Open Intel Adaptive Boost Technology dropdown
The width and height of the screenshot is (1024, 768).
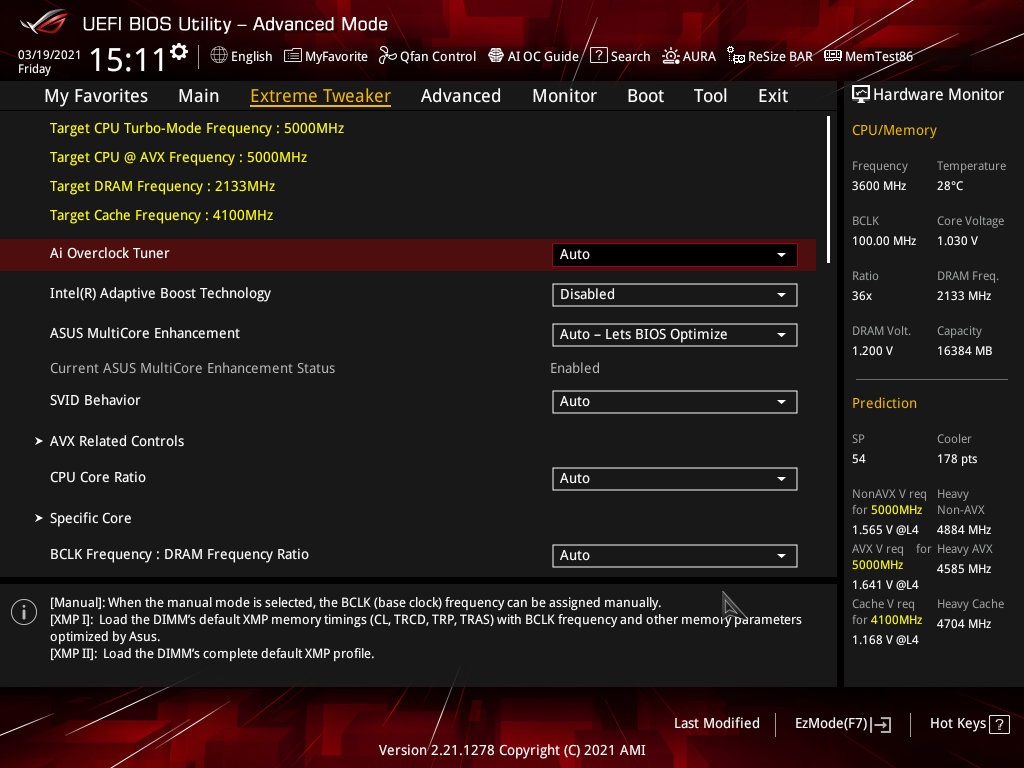pos(675,295)
